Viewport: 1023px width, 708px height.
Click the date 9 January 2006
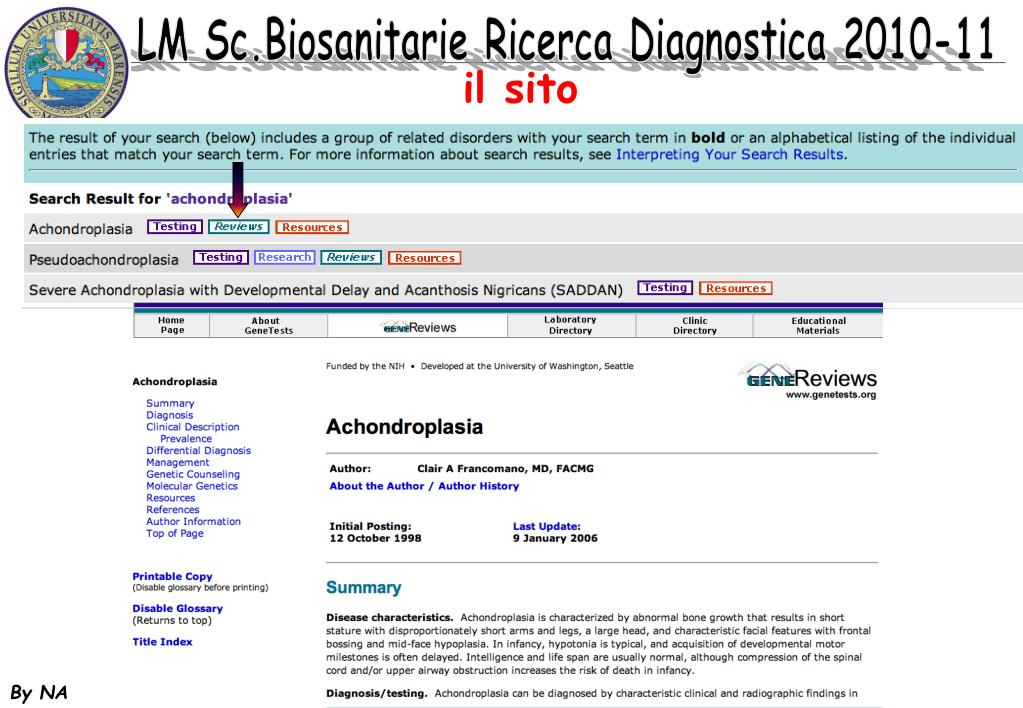[x=555, y=538]
